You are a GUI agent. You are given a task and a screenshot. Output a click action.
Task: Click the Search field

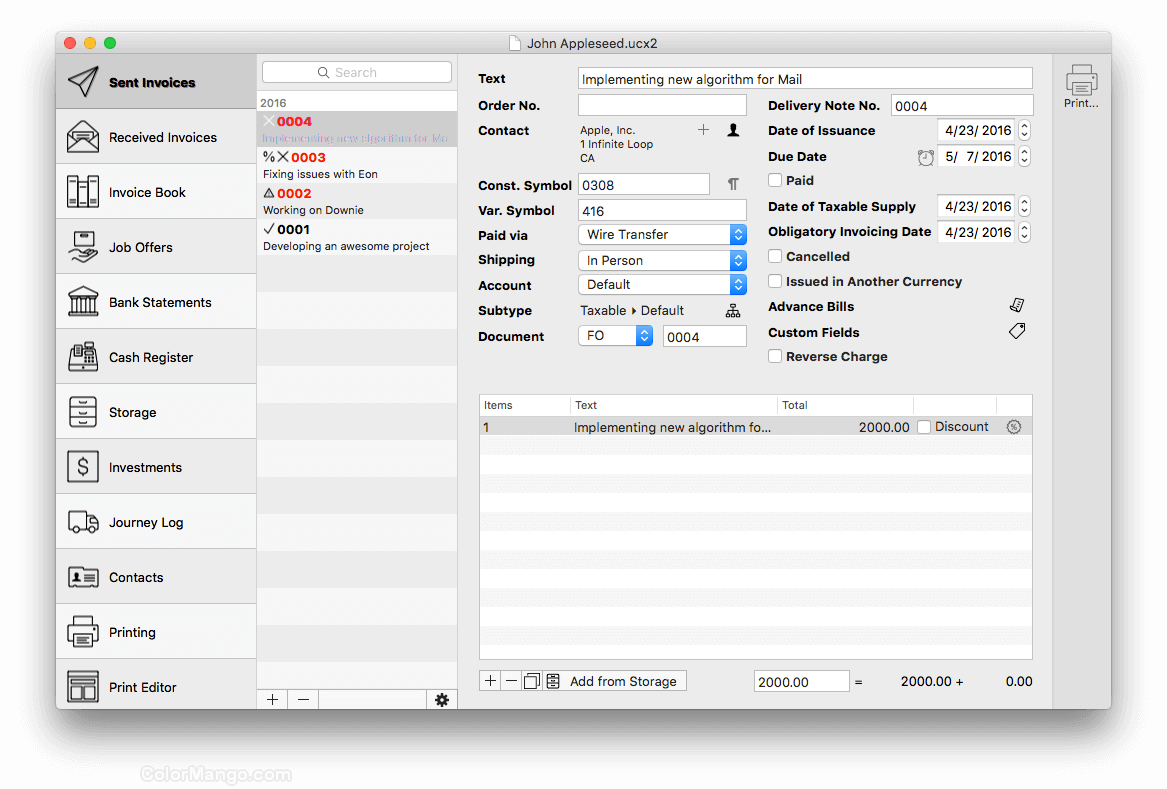pyautogui.click(x=356, y=72)
